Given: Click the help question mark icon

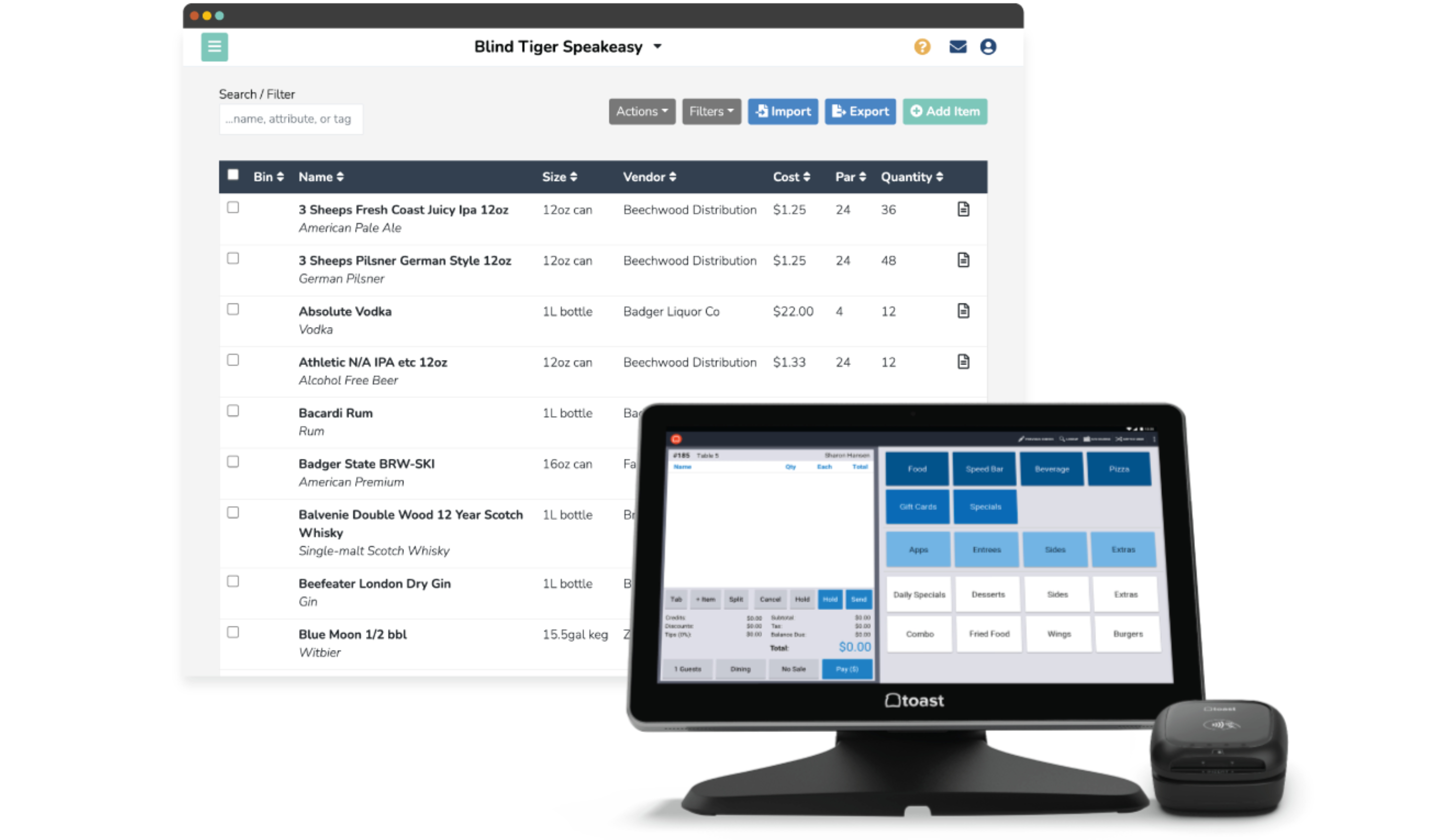Looking at the screenshot, I should click(x=922, y=46).
